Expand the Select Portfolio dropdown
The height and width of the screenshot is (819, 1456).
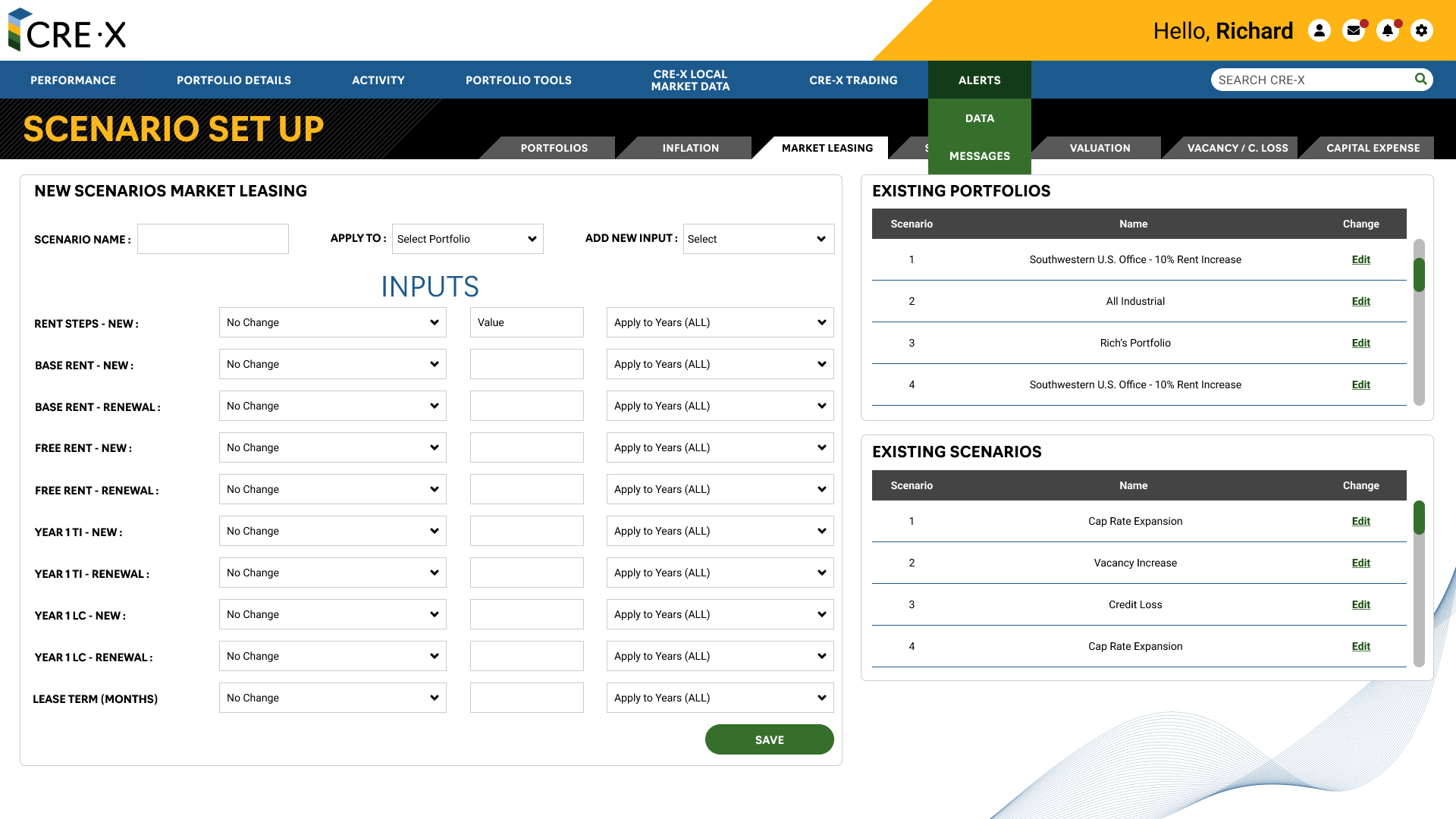pos(467,239)
